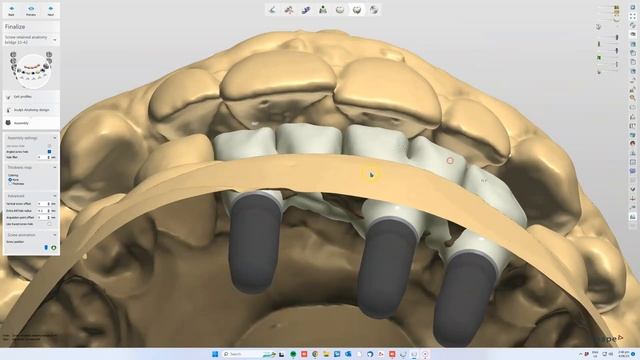Click the Next navigation button
Image resolution: width=640 pixels, height=360 pixels.
click(x=51, y=10)
